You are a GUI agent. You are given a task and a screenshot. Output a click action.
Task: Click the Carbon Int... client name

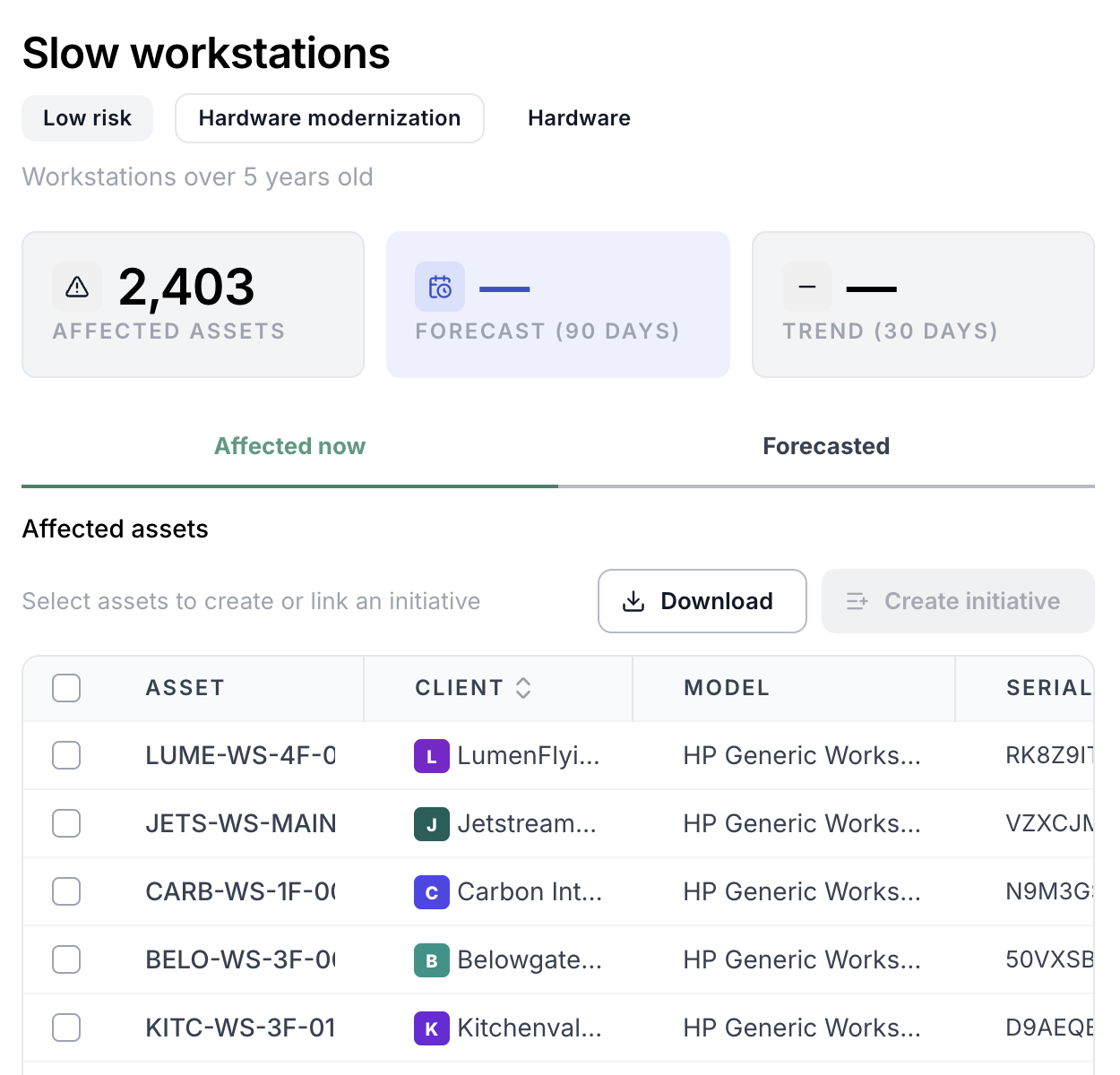(x=530, y=891)
